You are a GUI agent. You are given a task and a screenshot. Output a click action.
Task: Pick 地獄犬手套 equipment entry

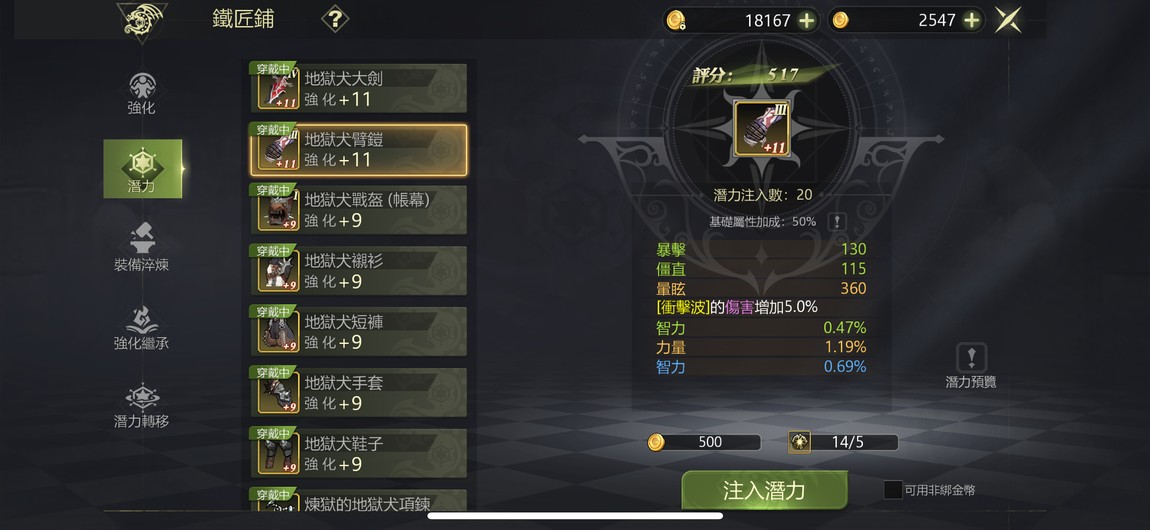click(358, 392)
